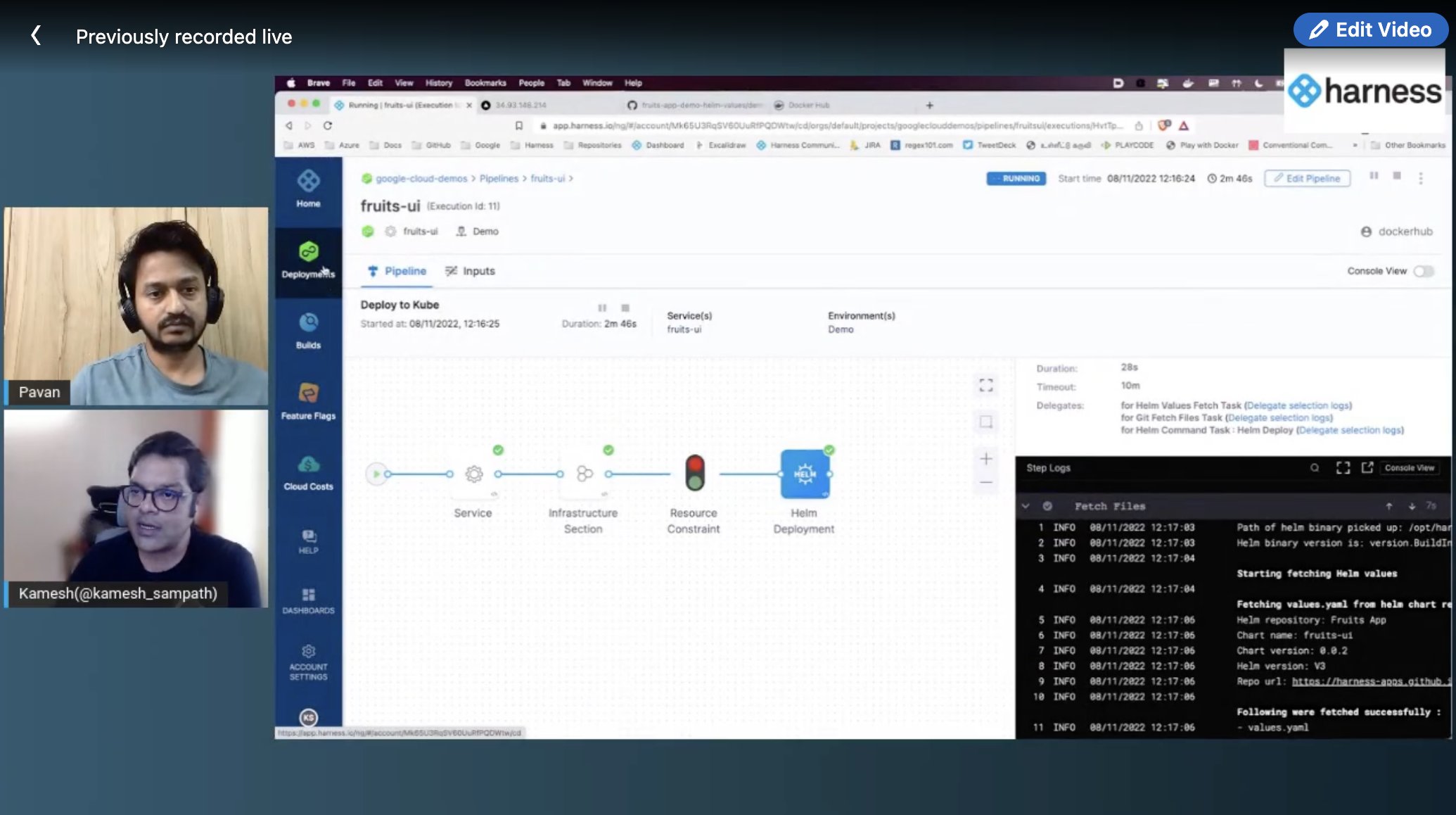
Task: Open Delegate selection logs for Git Fetch Files
Action: [x=1279, y=417]
